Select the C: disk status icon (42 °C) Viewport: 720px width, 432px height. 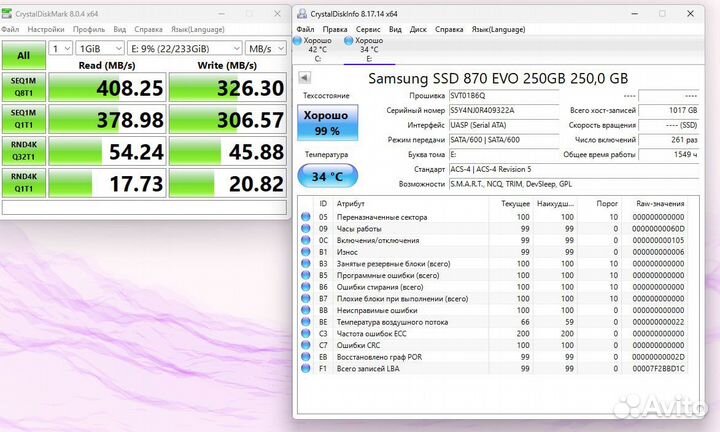click(298, 41)
